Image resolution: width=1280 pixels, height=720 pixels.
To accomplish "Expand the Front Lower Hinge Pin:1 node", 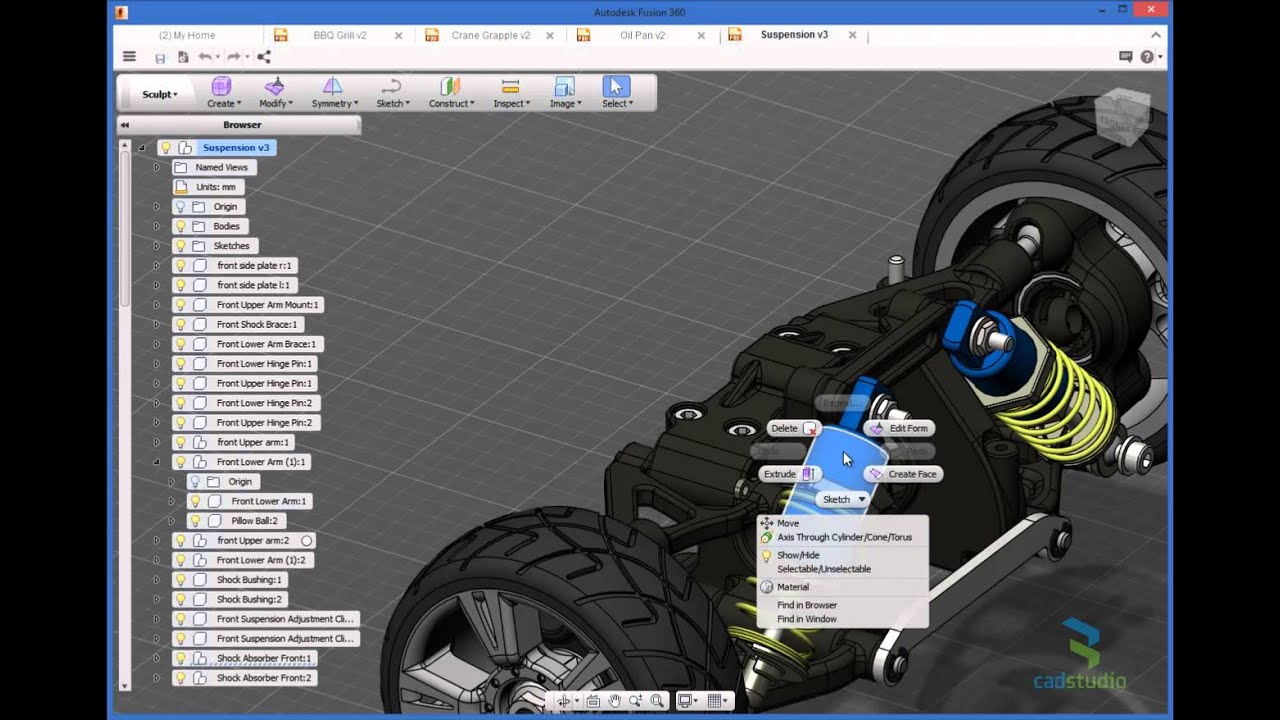I will [156, 364].
